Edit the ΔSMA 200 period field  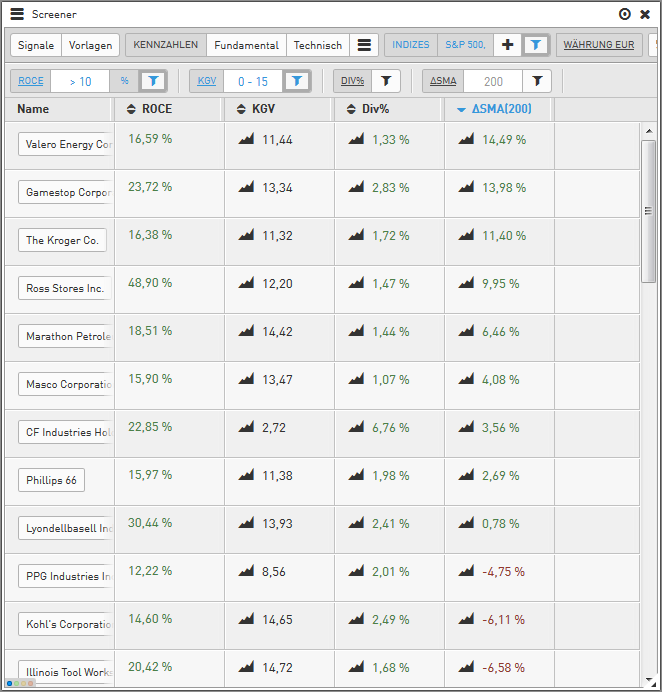493,81
